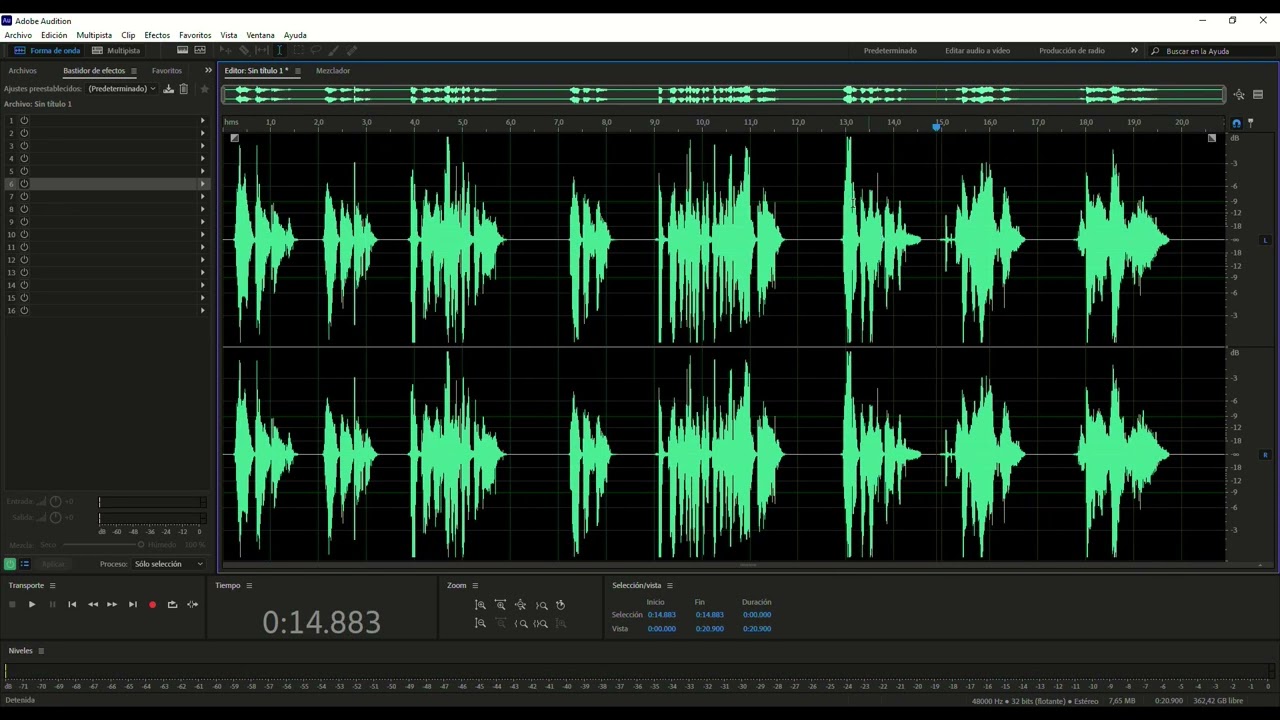This screenshot has width=1280, height=720.
Task: Open the Proceso Sólo selección dropdown
Action: click(x=168, y=564)
